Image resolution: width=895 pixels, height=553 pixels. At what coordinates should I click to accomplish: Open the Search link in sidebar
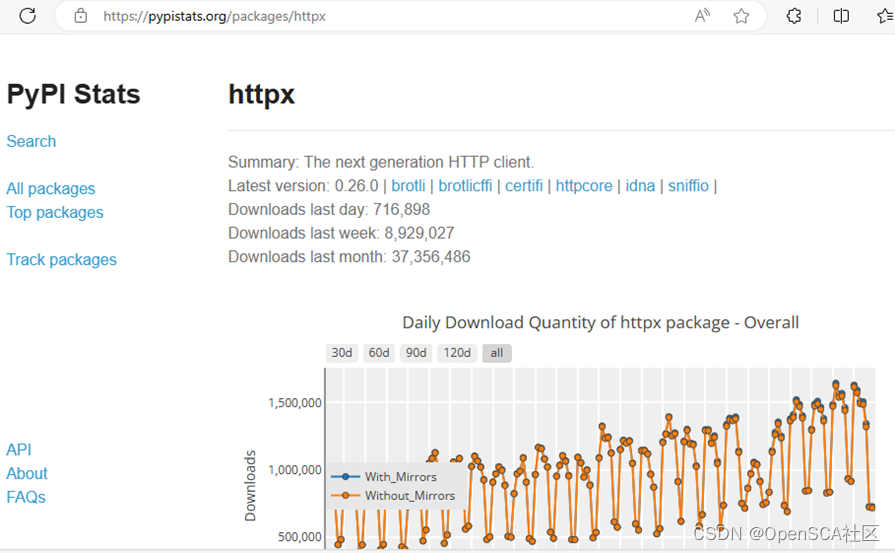pyautogui.click(x=31, y=141)
